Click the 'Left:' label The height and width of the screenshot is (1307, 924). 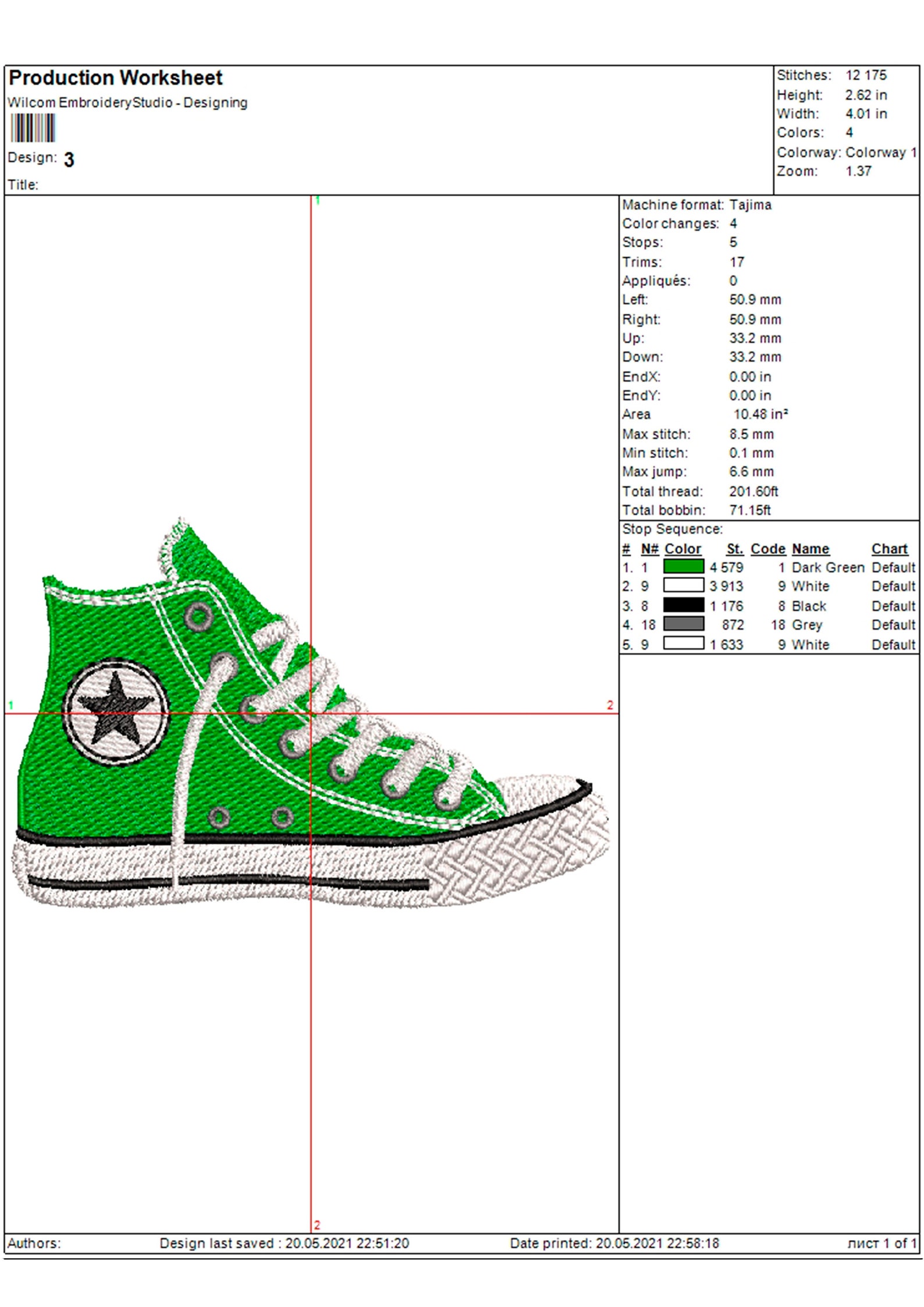tap(635, 300)
